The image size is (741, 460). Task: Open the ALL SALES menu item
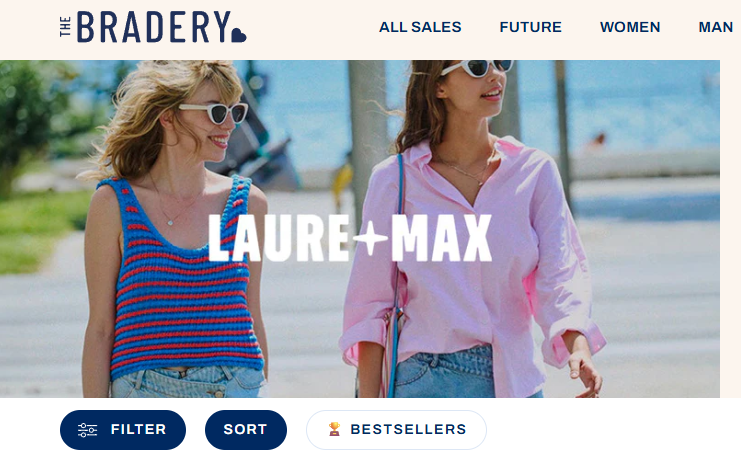(420, 27)
